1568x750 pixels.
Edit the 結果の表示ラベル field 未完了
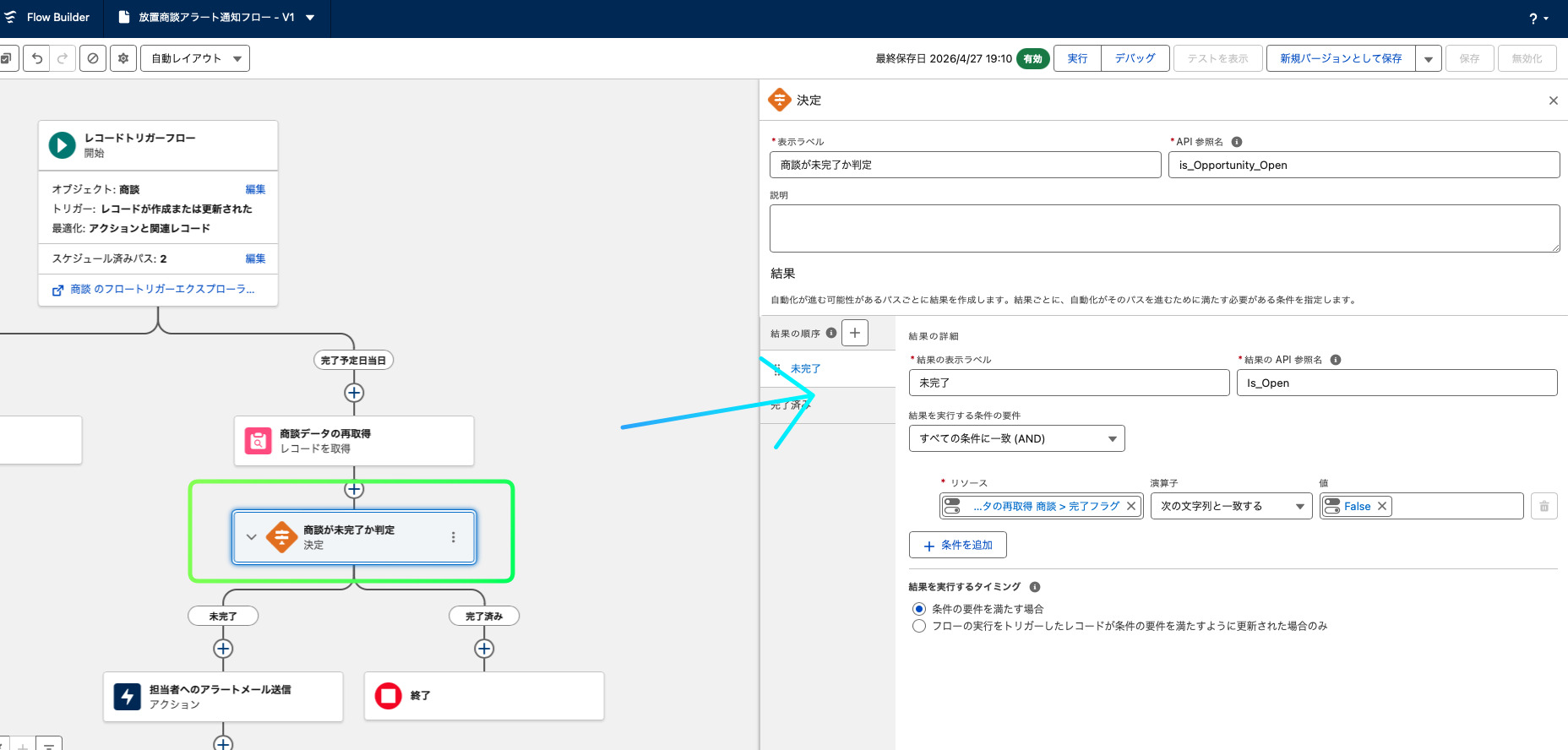coord(1069,383)
